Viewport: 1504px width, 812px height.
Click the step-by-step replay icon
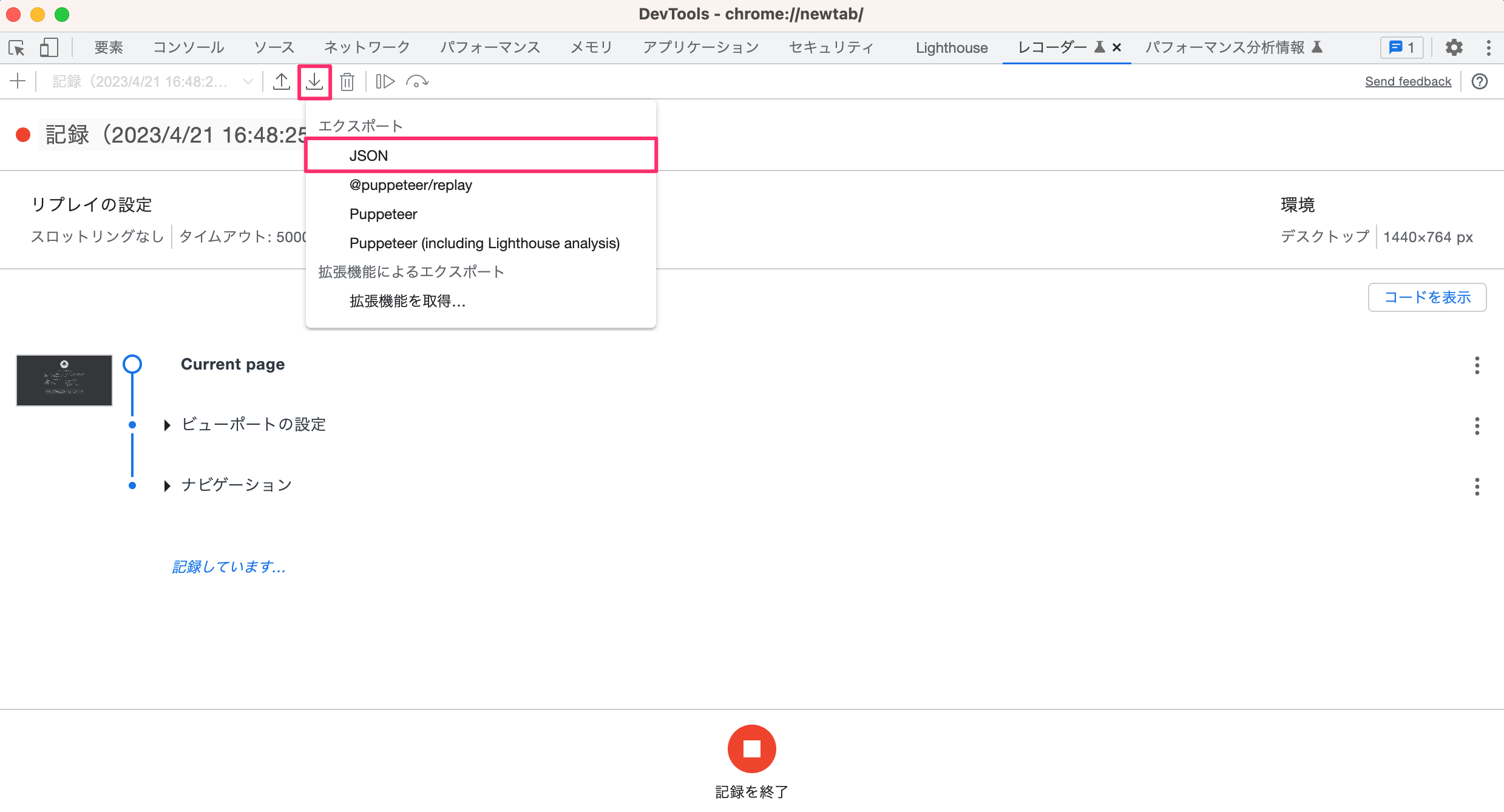click(x=385, y=81)
